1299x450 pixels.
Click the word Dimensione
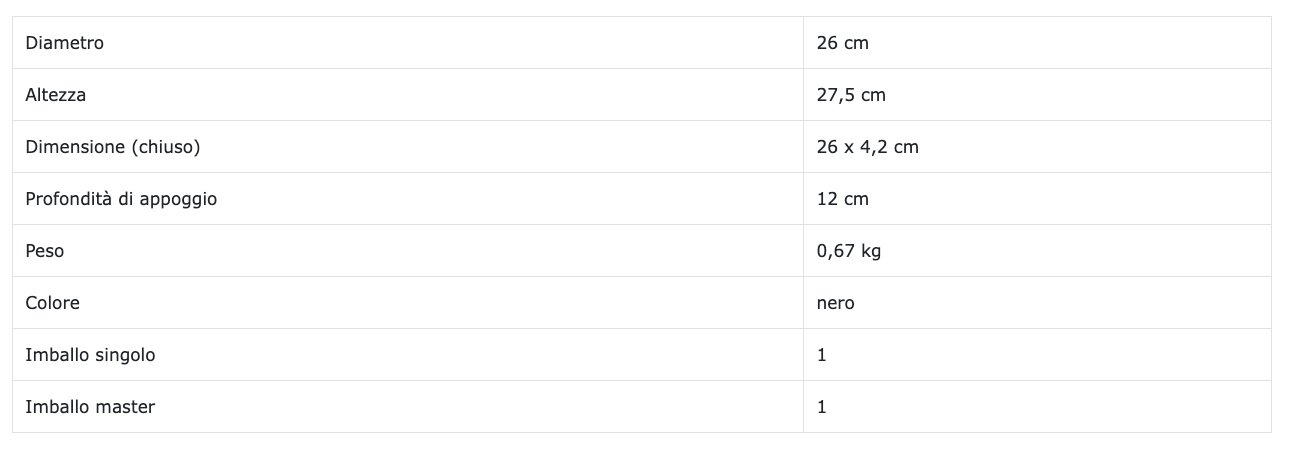tap(75, 147)
